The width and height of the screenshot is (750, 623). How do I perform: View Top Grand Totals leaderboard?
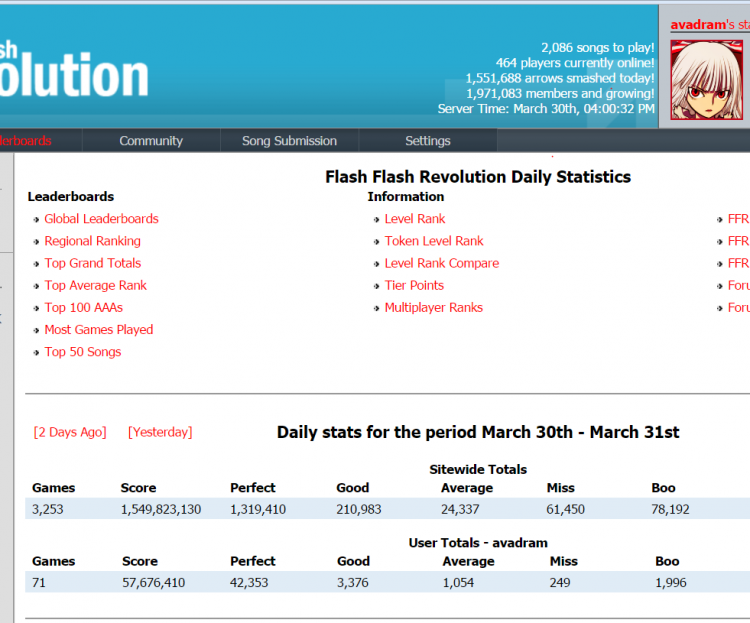pos(93,263)
